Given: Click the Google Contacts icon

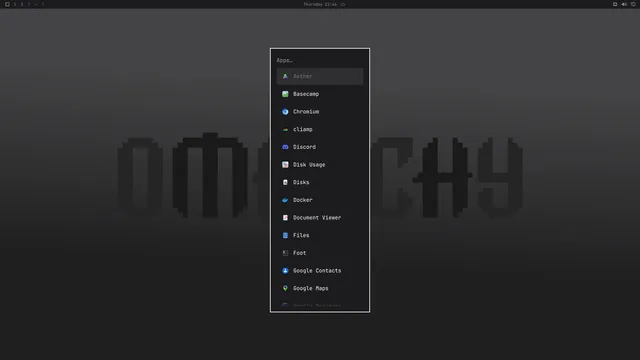Looking at the screenshot, I should 285,271.
